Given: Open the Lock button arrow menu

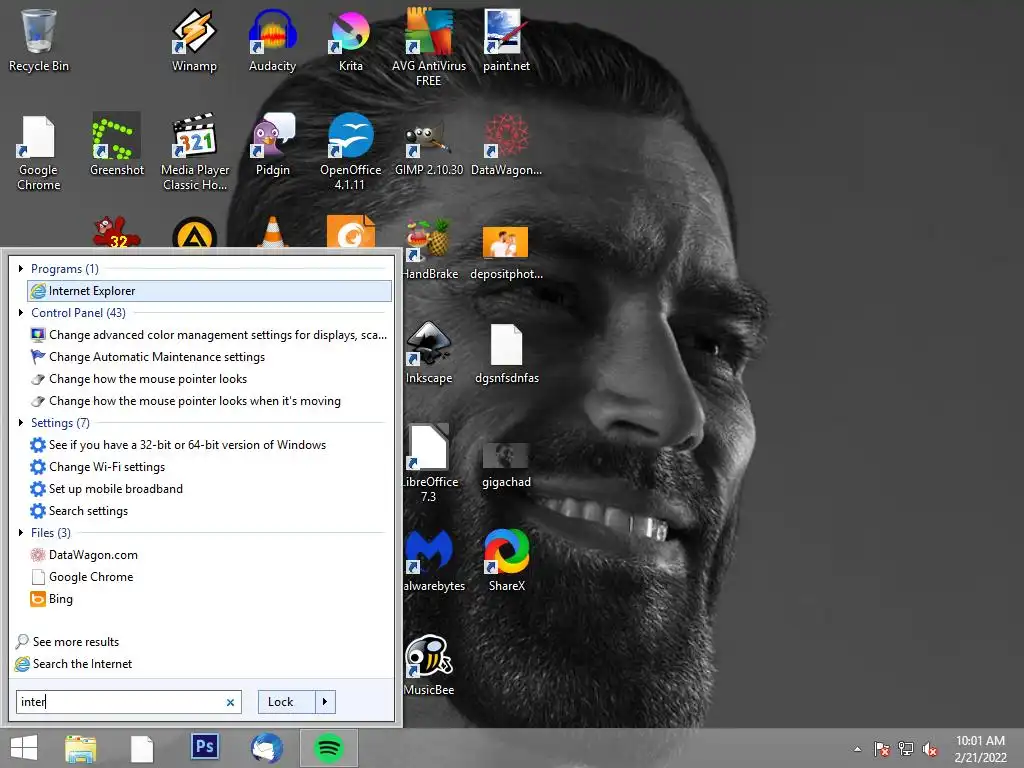Looking at the screenshot, I should coord(325,702).
